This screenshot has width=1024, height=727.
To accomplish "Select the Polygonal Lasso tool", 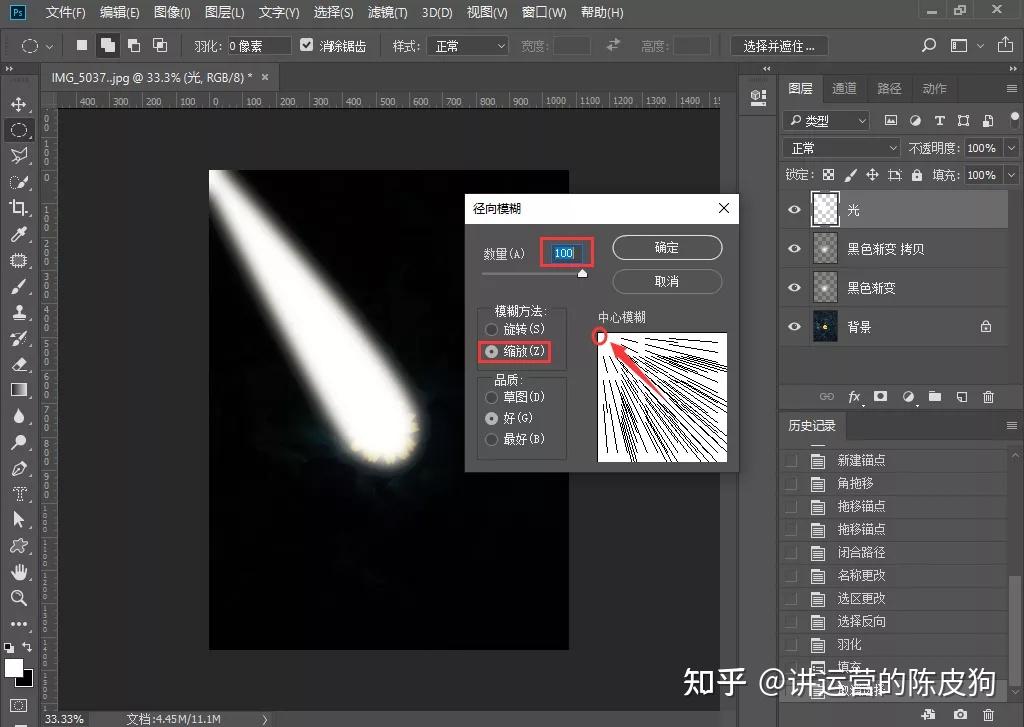I will coord(19,155).
